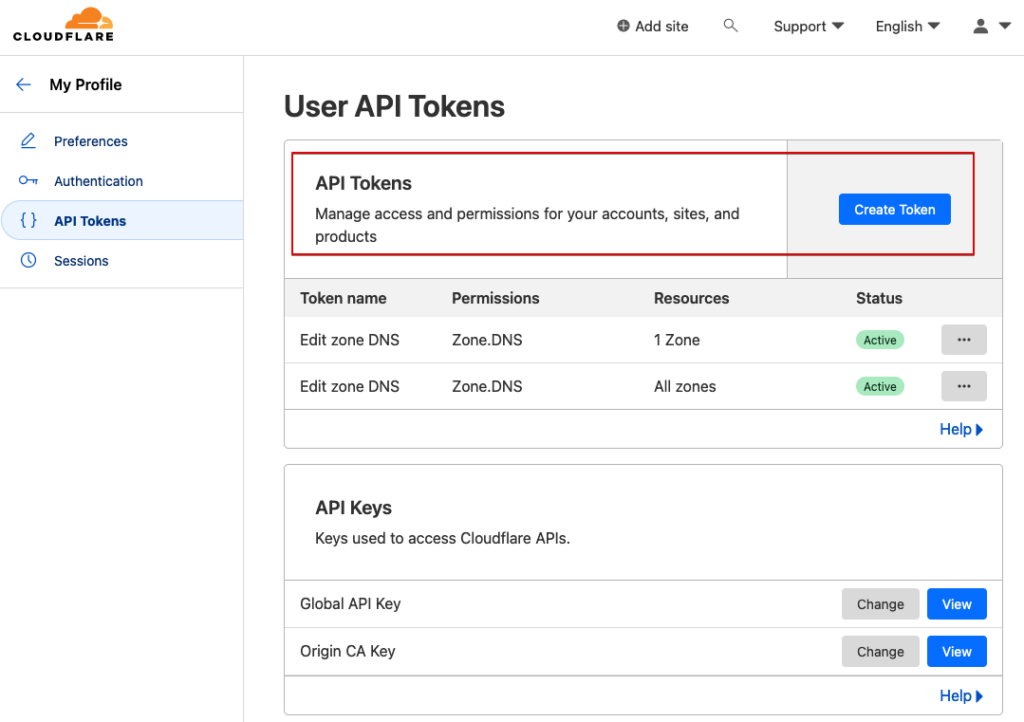Open options menu for All zones token
Image resolution: width=1024 pixels, height=722 pixels.
pos(963,386)
